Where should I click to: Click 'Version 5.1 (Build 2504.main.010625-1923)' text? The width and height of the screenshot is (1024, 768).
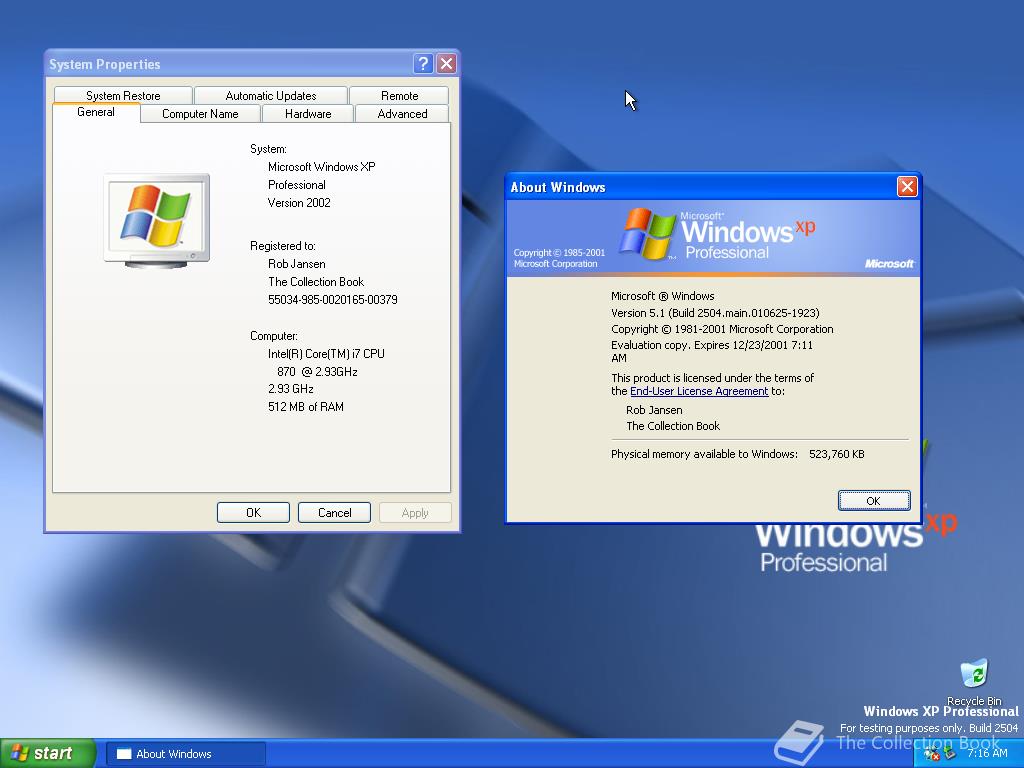point(715,313)
